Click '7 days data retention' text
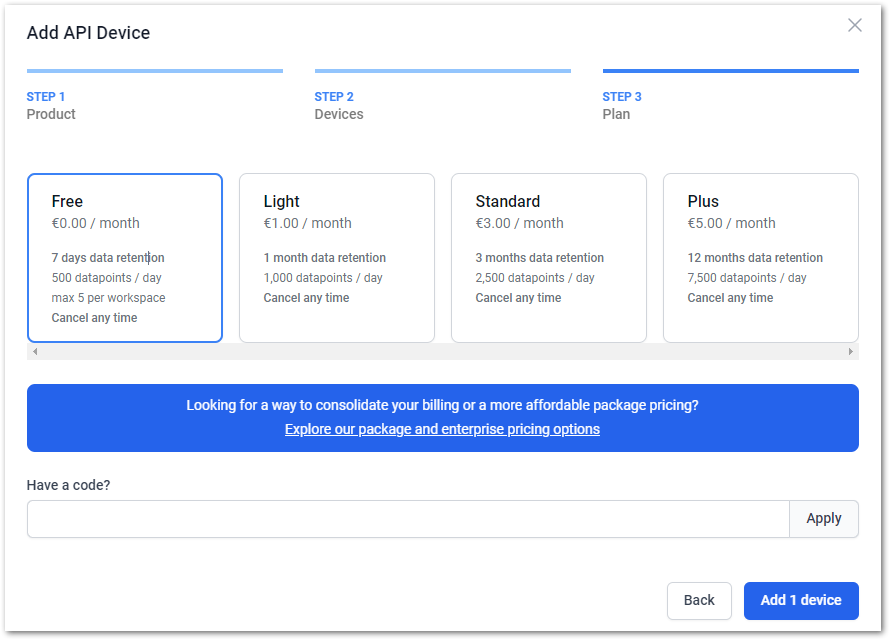This screenshot has height=640, width=890. (x=108, y=258)
